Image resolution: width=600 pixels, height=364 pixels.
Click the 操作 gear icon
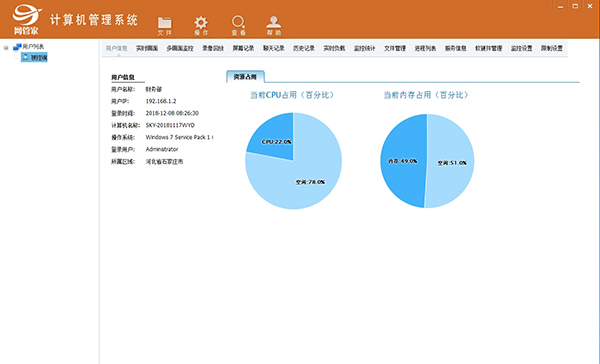(201, 26)
